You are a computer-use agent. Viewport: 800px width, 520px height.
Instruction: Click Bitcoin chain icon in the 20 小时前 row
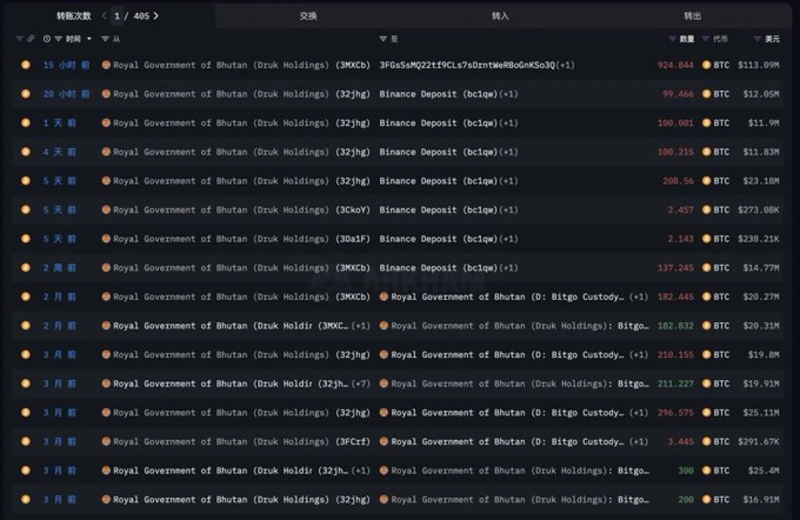pyautogui.click(x=26, y=94)
